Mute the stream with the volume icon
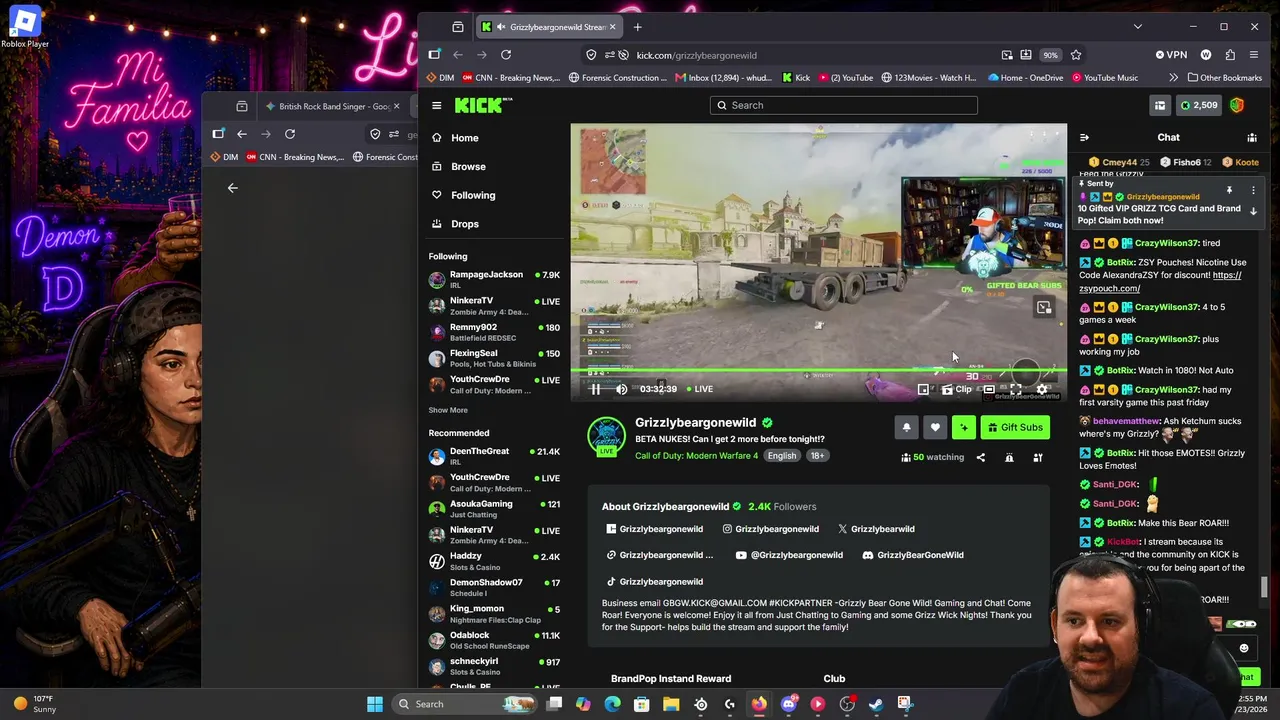Screen dimensions: 1280x720 pyautogui.click(x=621, y=389)
